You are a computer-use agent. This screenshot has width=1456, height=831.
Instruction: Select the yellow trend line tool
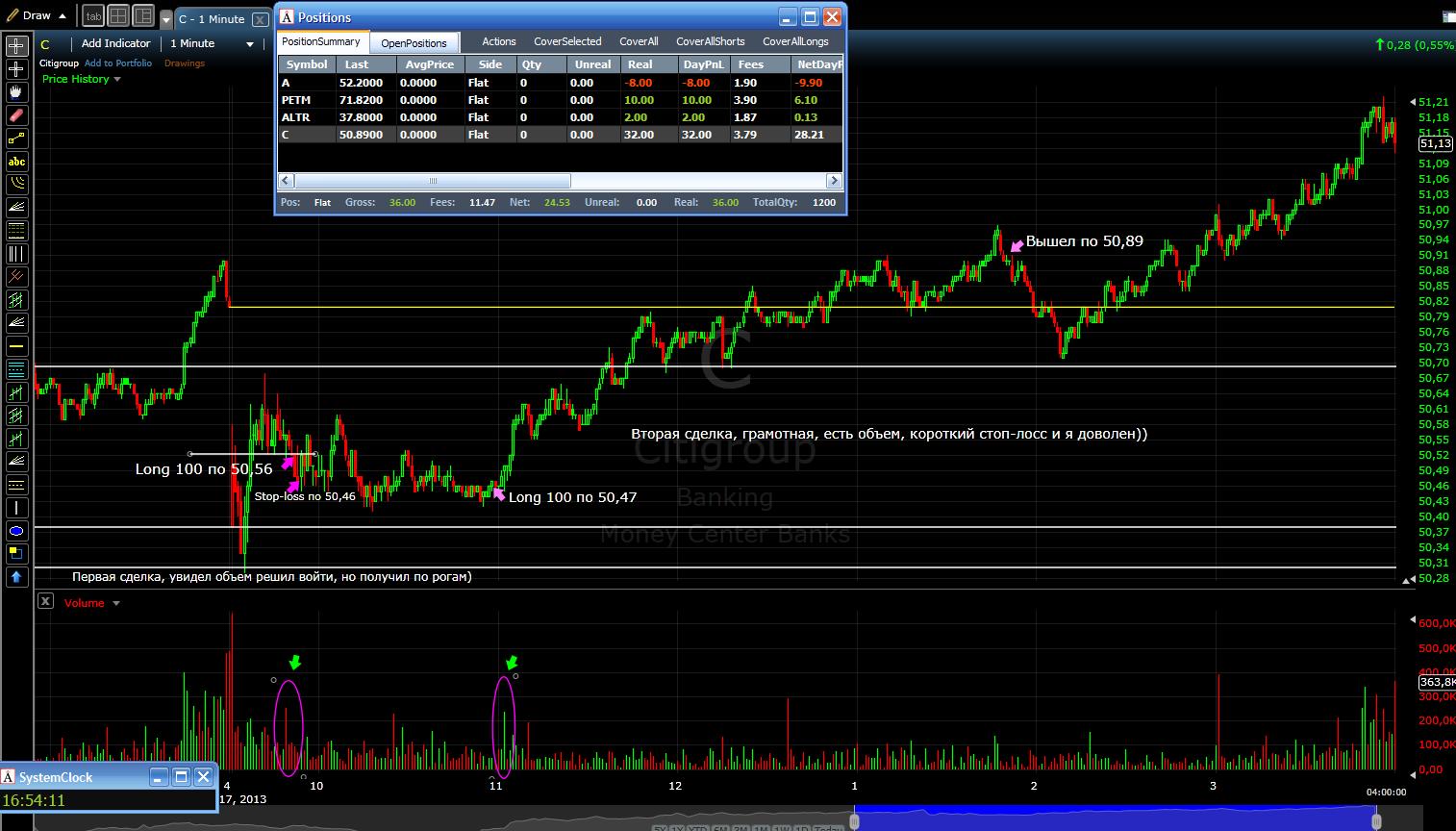pos(16,138)
